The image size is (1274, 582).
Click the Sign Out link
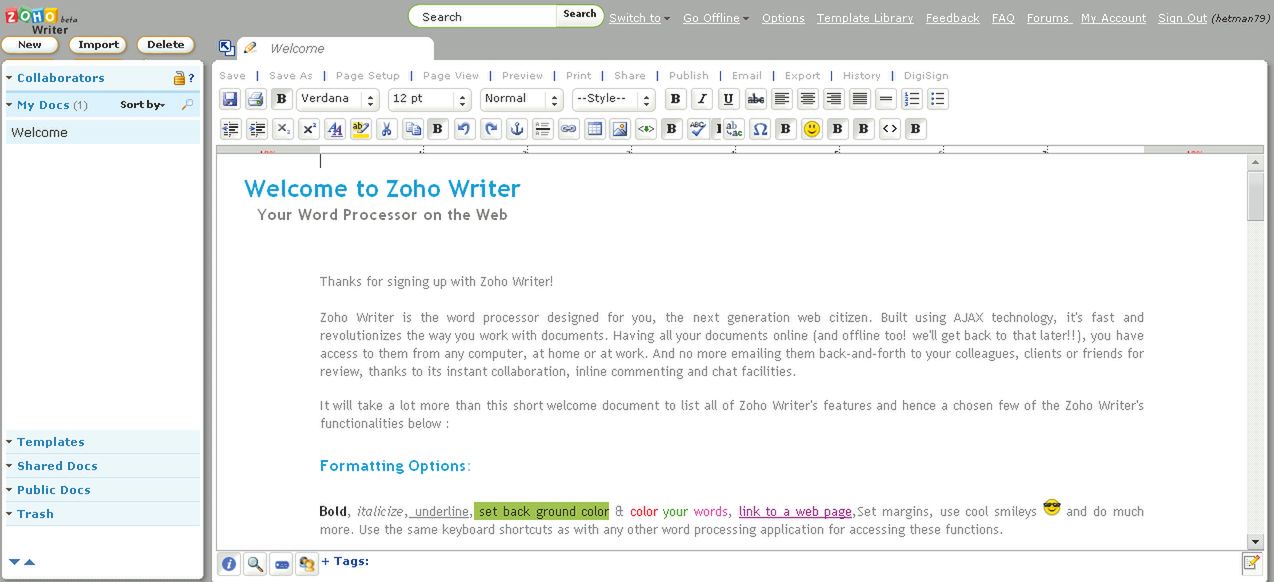1182,18
